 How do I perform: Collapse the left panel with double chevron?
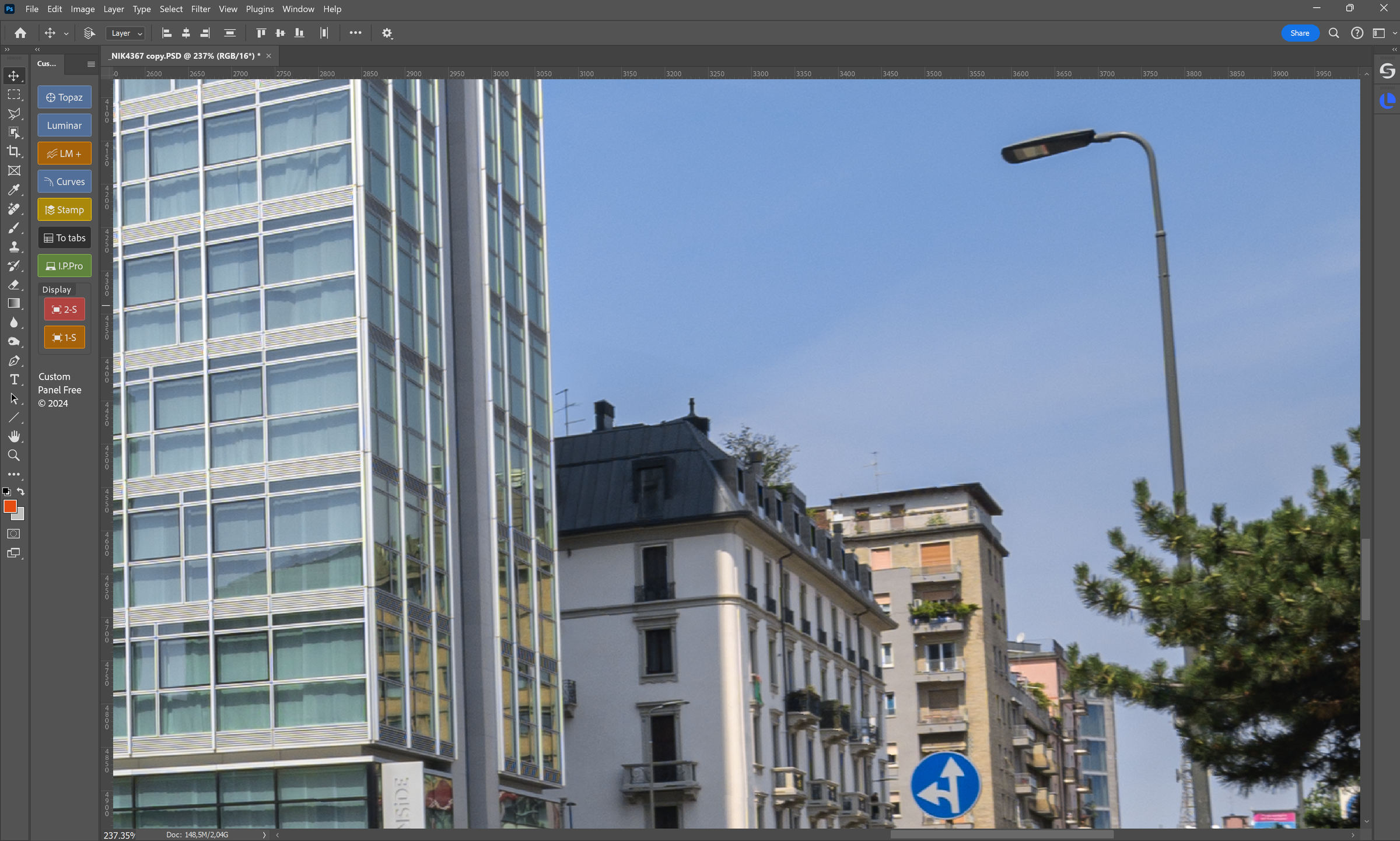click(37, 49)
